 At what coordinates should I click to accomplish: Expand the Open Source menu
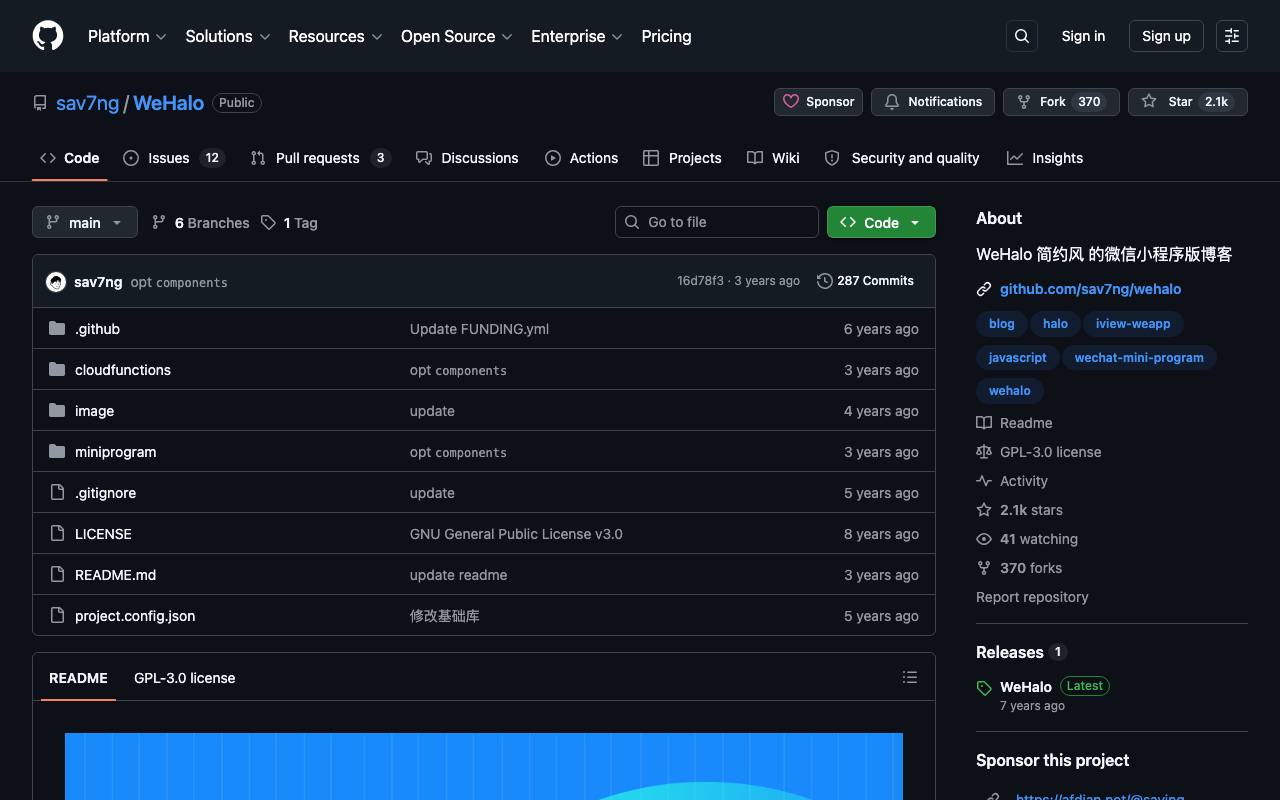pyautogui.click(x=457, y=36)
